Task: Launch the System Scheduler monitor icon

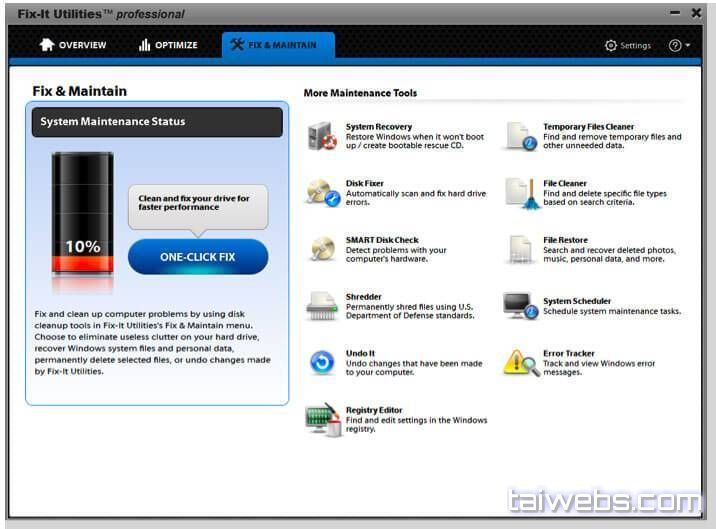Action: click(x=520, y=305)
